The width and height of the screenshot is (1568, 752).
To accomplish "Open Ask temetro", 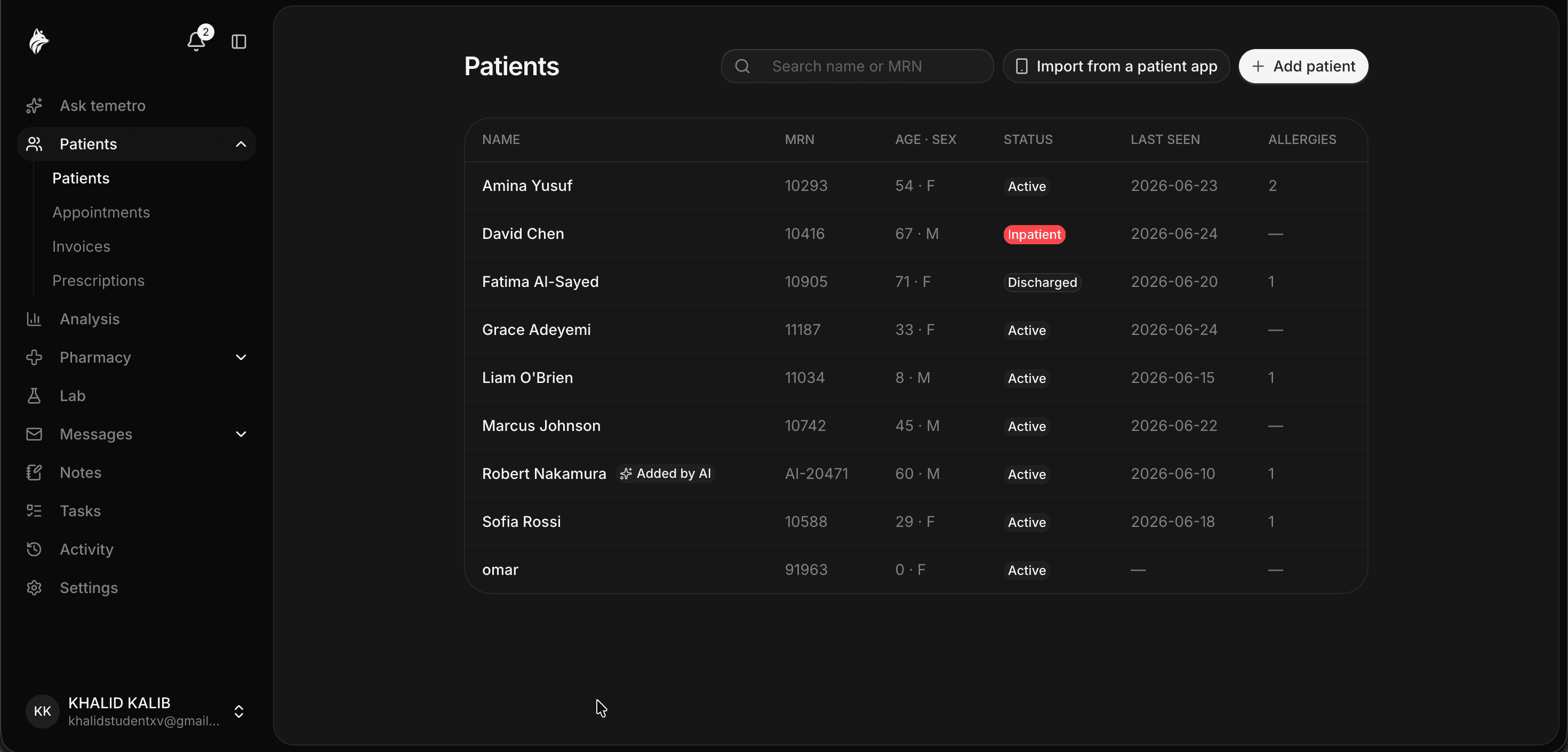I will [x=137, y=106].
